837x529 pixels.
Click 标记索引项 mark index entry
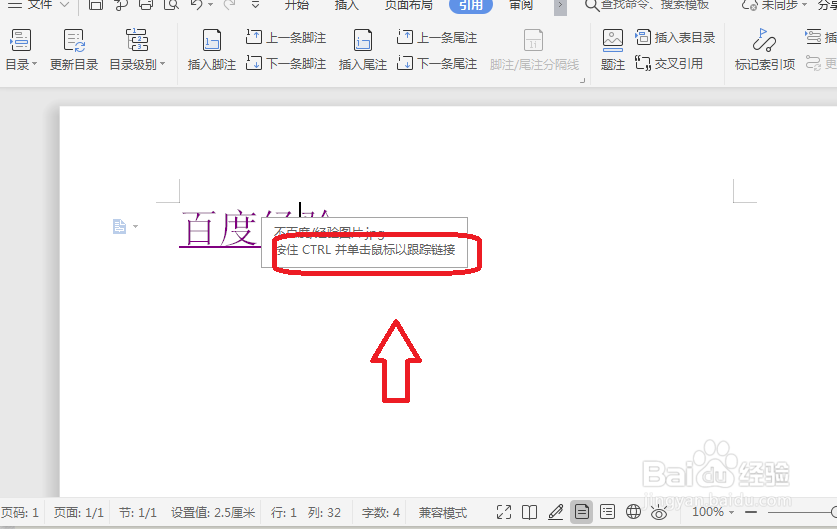click(764, 50)
